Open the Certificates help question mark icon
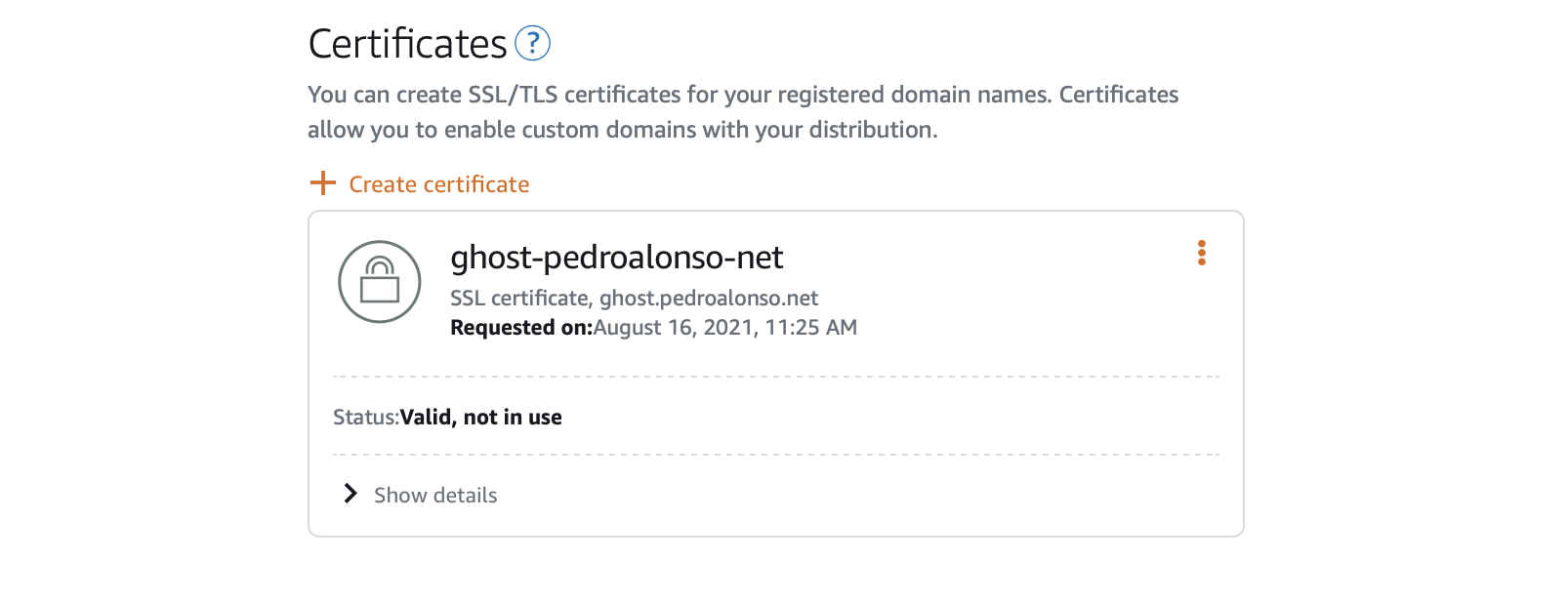Screen dimensions: 1568x601 coord(532,44)
